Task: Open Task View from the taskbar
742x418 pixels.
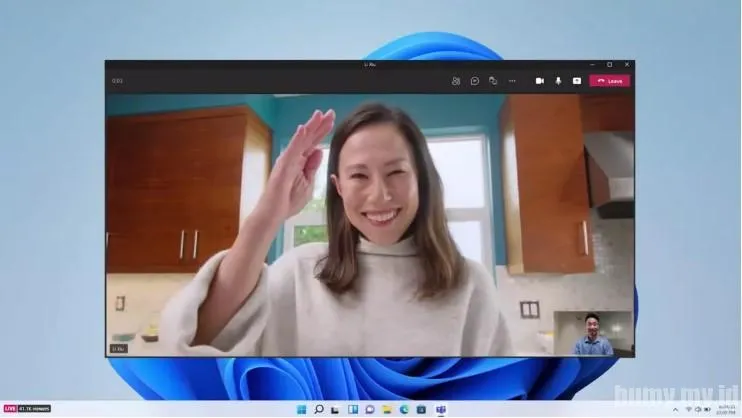Action: pos(335,409)
